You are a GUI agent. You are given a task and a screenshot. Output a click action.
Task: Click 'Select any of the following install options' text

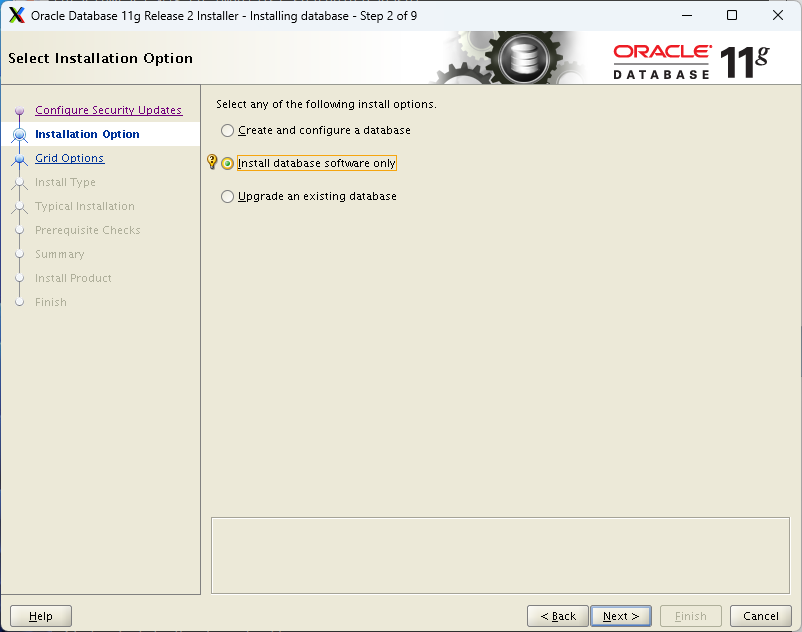[326, 104]
